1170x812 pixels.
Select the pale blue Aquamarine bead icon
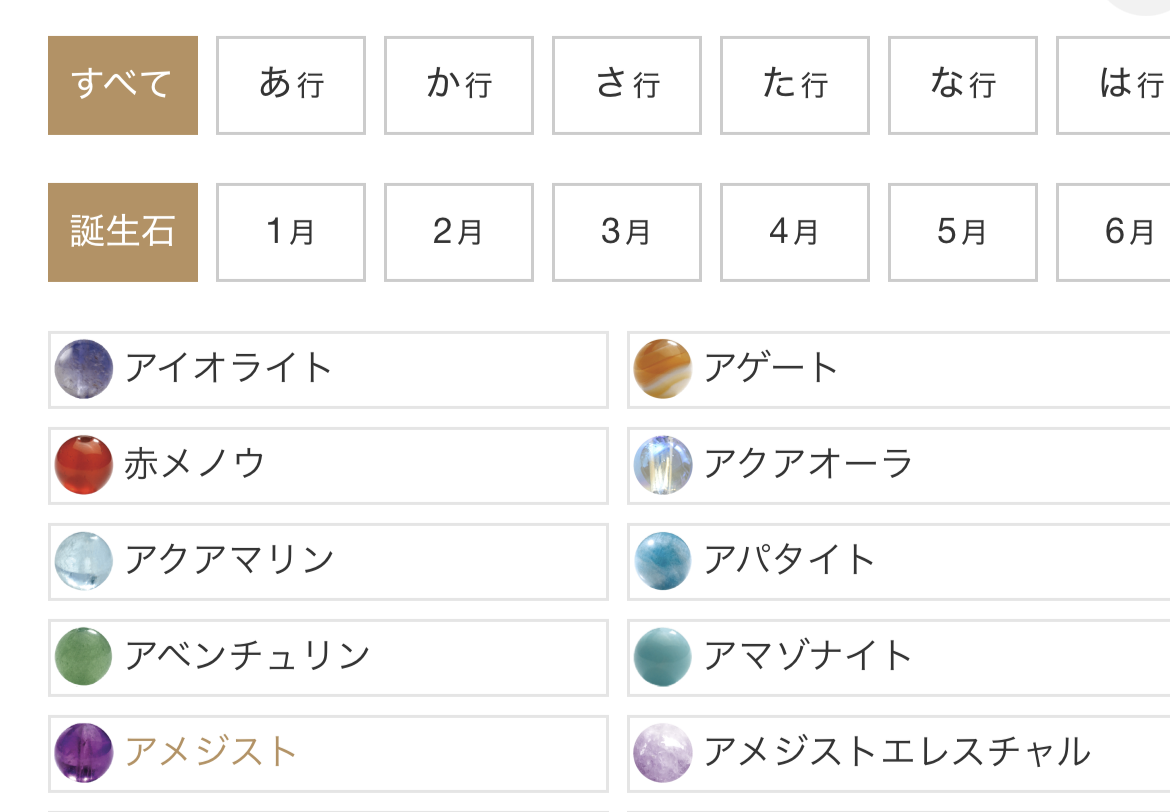tap(84, 561)
